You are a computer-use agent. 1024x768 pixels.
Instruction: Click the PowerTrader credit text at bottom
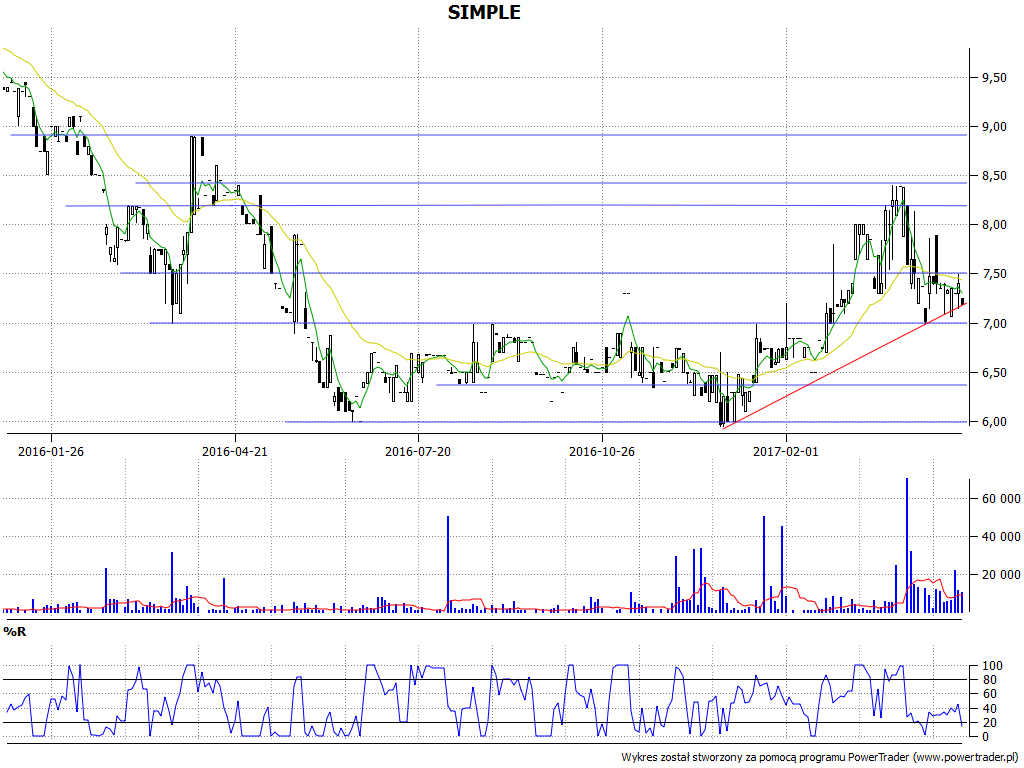pyautogui.click(x=820, y=757)
